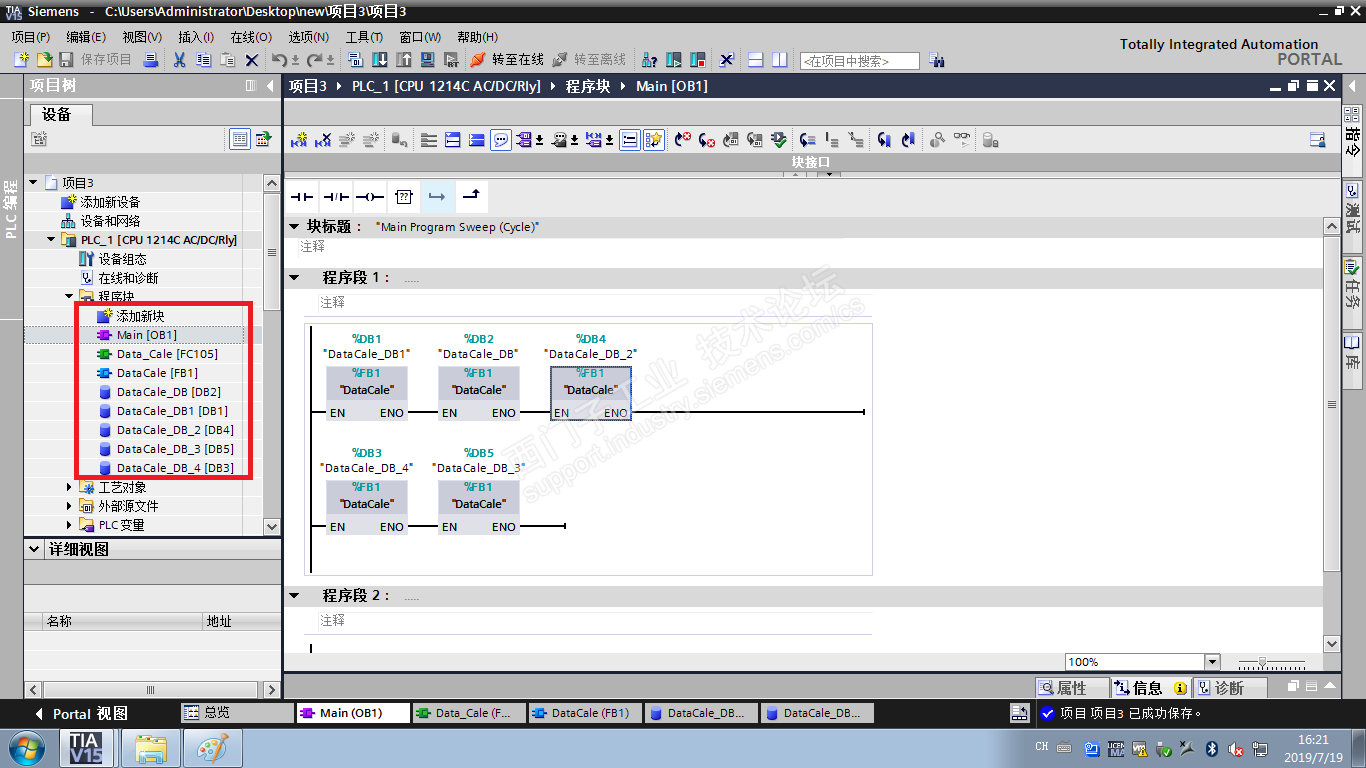The height and width of the screenshot is (768, 1366).
Task: Open the 视图(V) menu
Action: point(142,37)
